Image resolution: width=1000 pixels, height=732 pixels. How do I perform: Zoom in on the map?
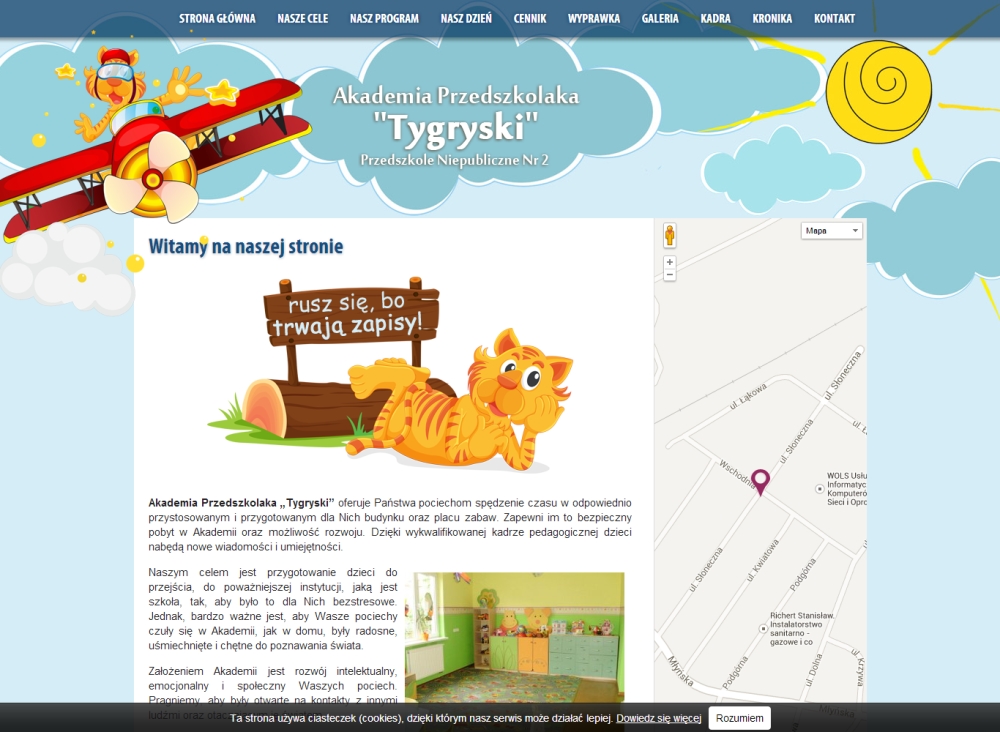(670, 262)
